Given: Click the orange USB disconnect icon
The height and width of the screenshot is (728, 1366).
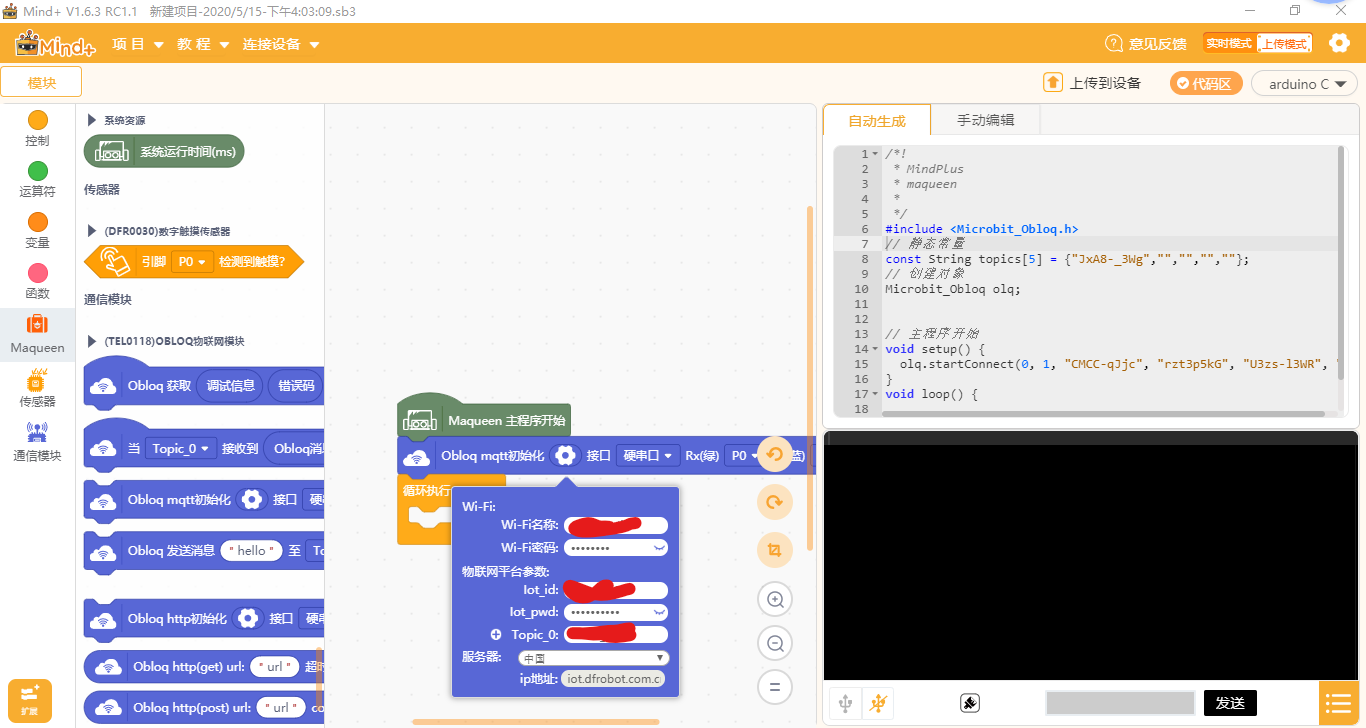Looking at the screenshot, I should point(878,703).
